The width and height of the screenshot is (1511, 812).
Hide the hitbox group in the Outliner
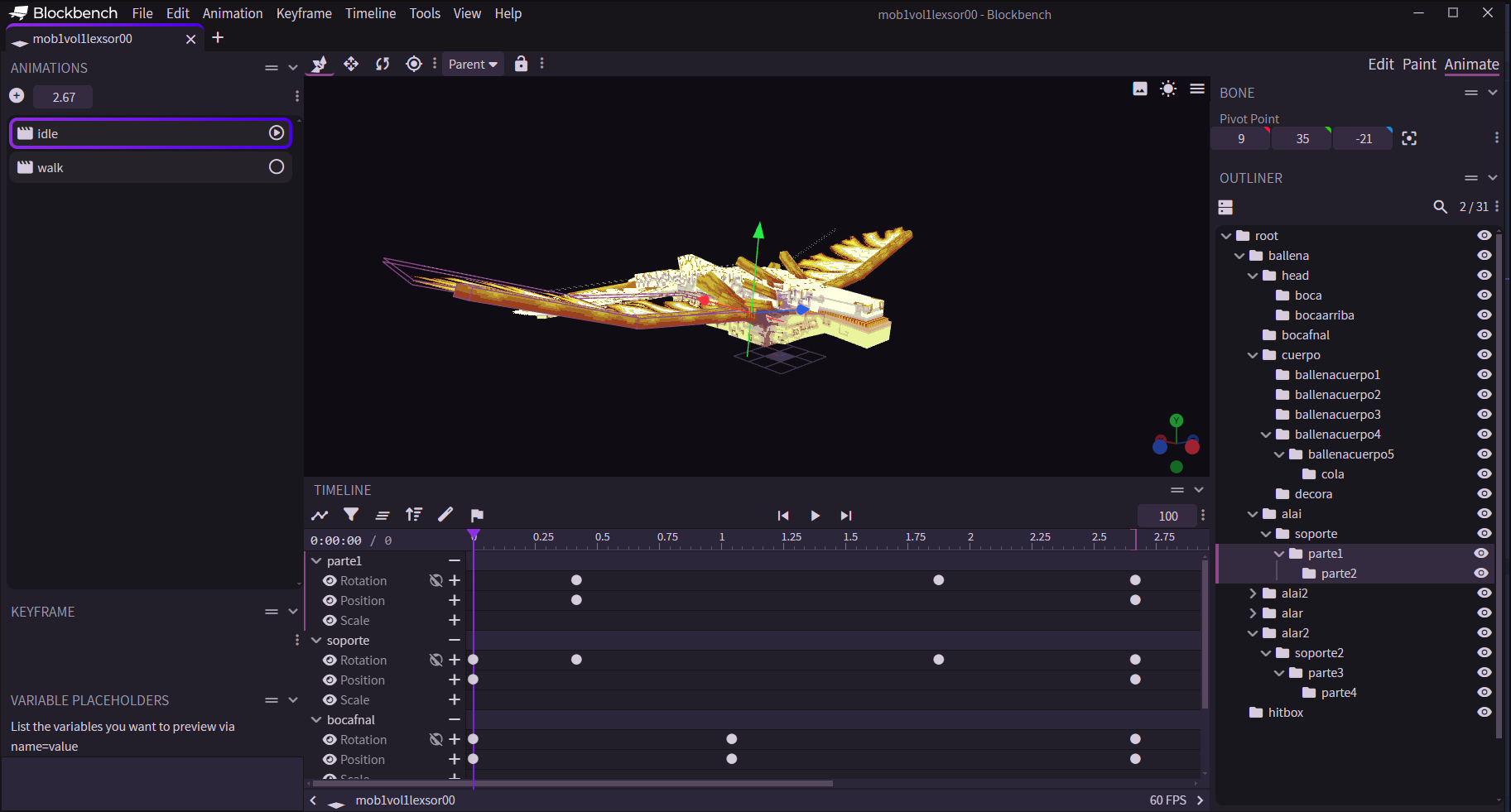(x=1483, y=712)
